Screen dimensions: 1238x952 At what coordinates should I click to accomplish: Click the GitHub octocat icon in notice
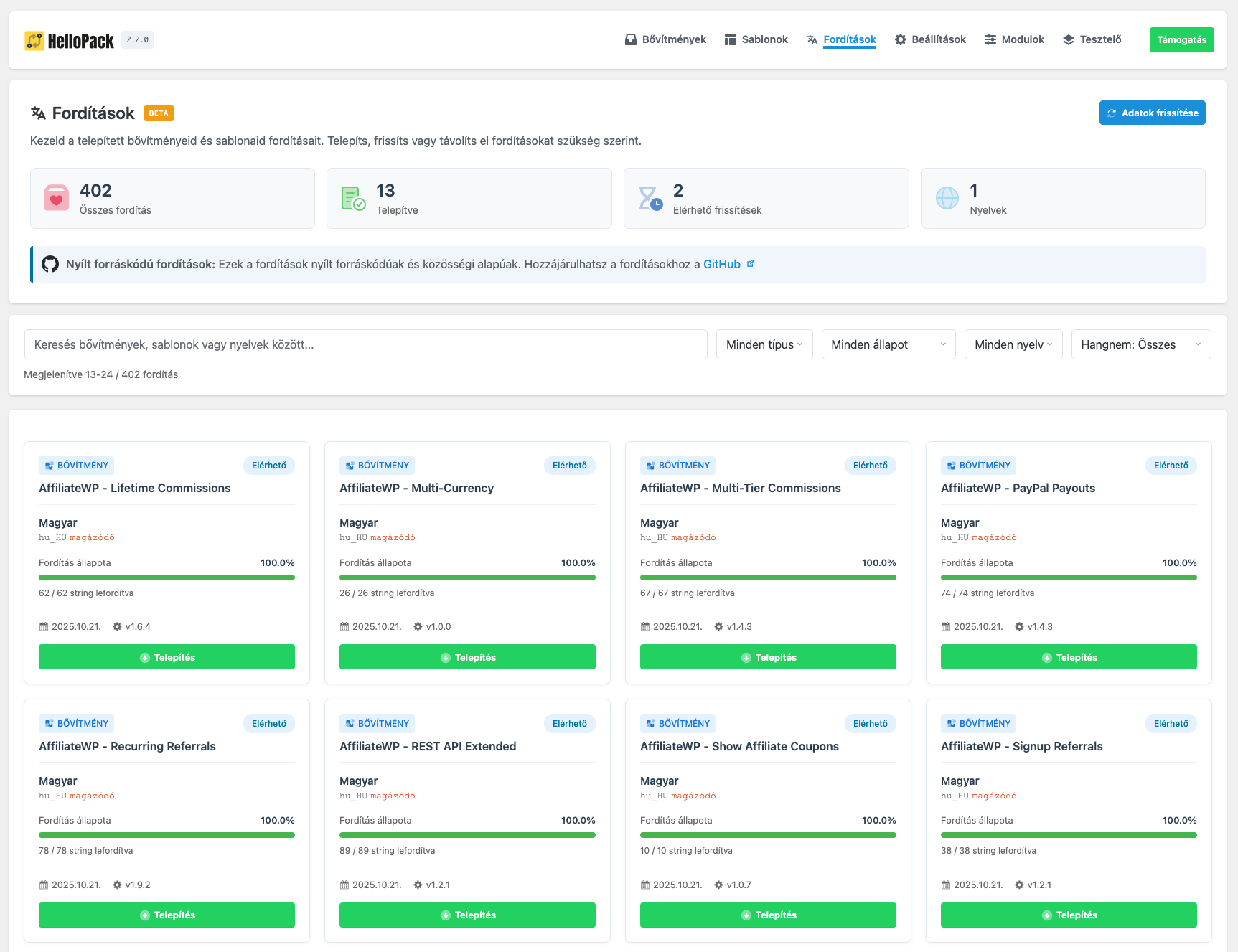pyautogui.click(x=50, y=264)
